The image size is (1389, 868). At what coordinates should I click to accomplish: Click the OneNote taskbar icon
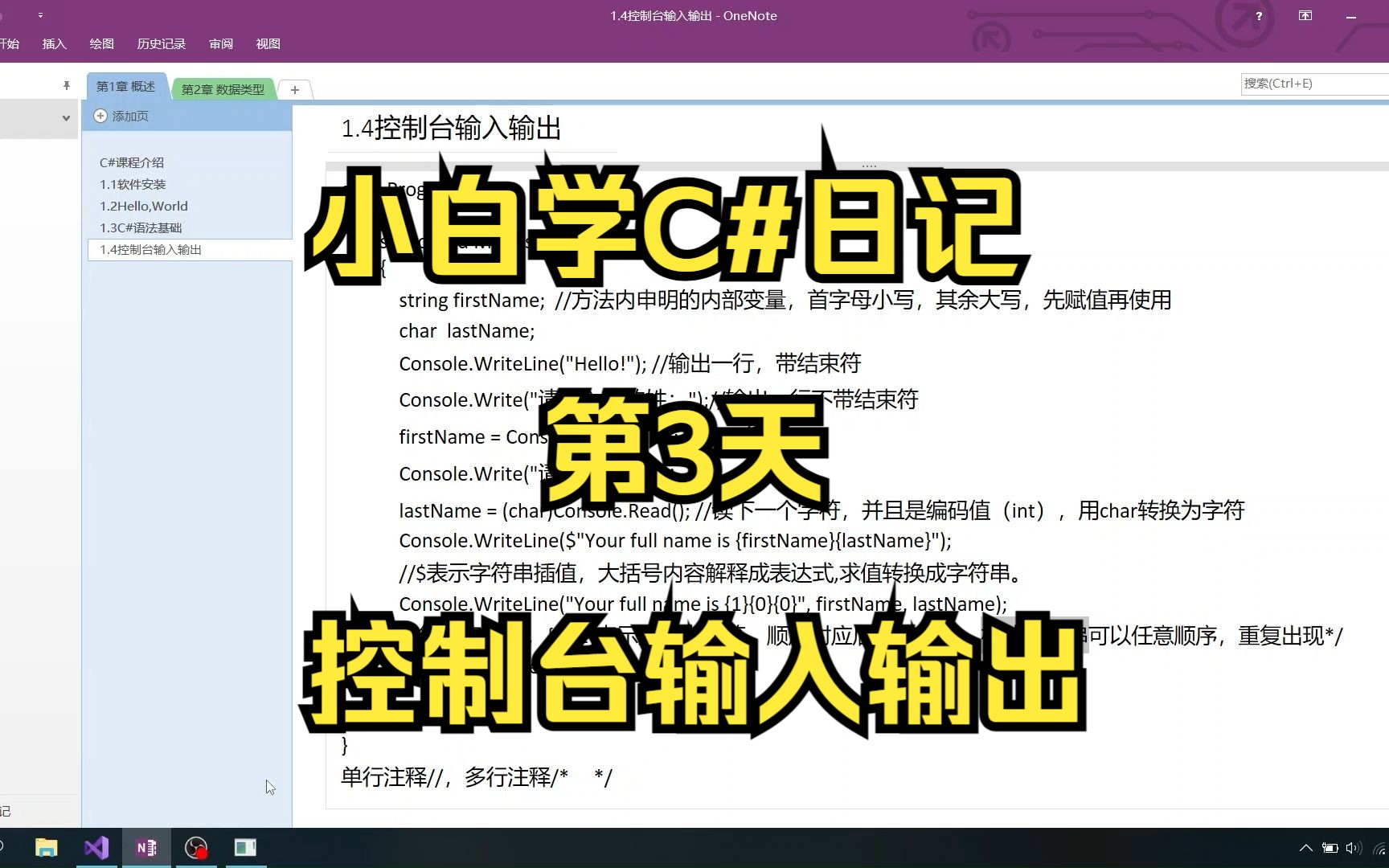point(146,848)
